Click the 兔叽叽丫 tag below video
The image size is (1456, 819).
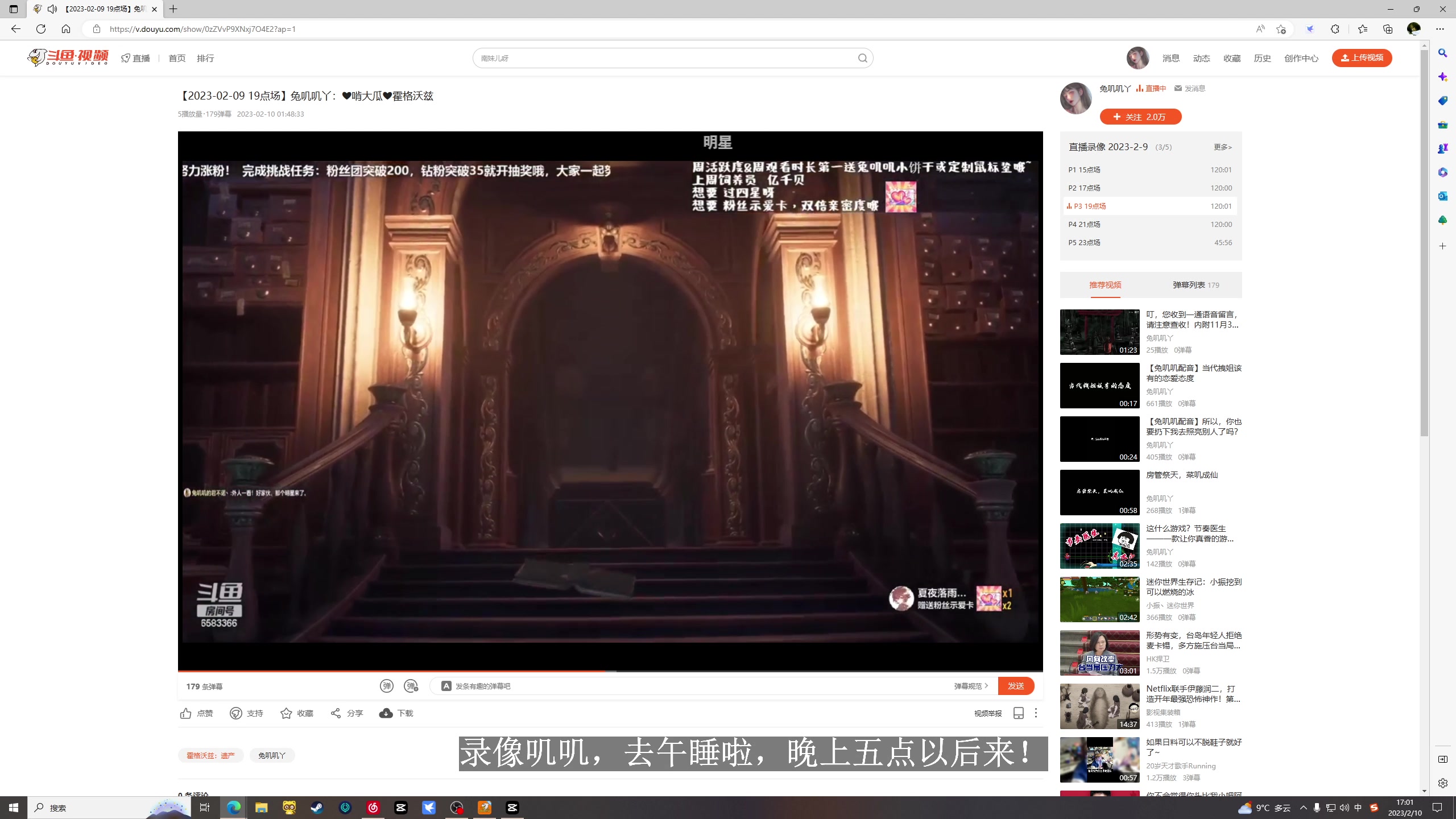272,755
